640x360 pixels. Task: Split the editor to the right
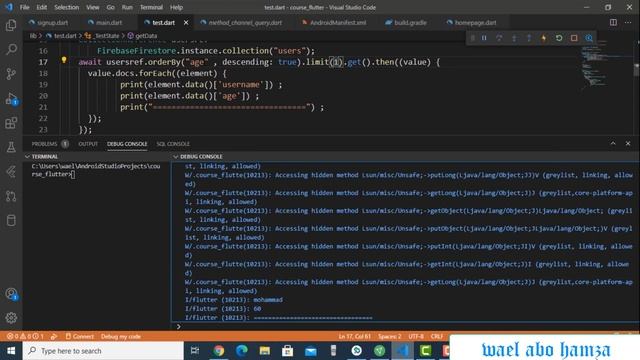(x=613, y=22)
